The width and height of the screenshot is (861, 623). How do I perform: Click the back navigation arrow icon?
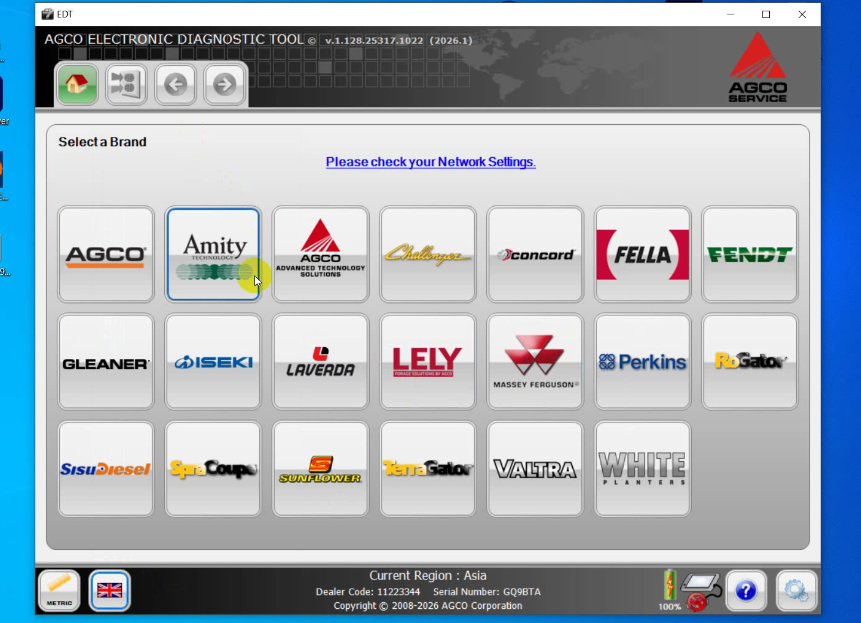click(175, 84)
